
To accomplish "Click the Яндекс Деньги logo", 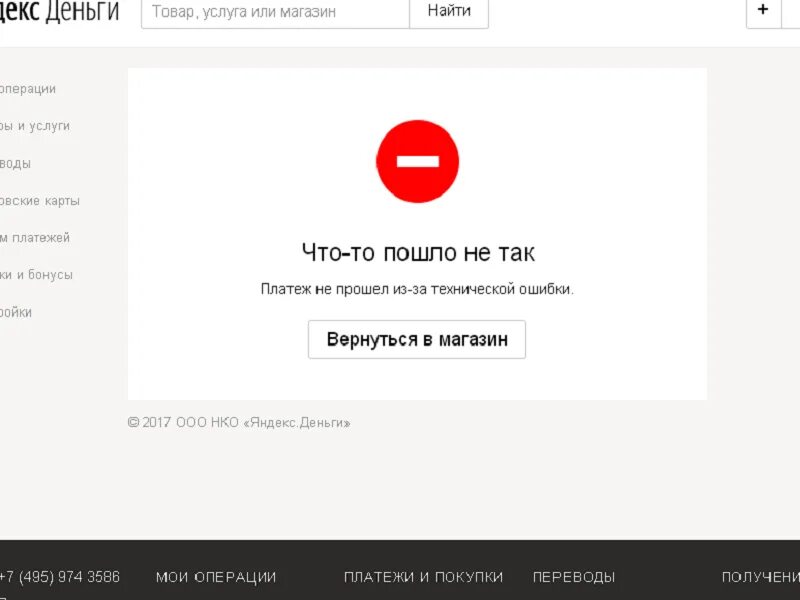I will click(x=60, y=10).
